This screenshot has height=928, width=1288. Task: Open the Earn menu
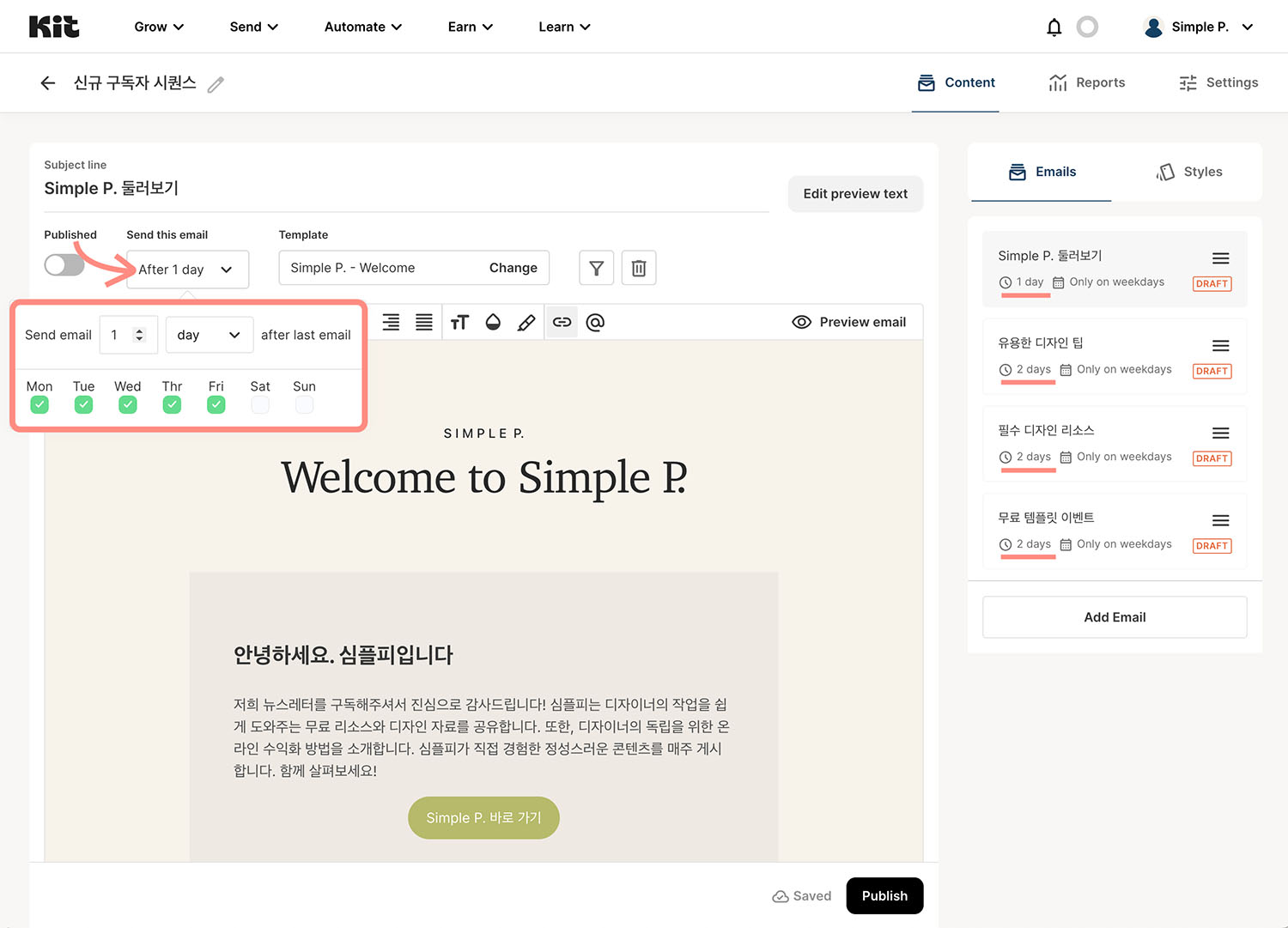pos(471,27)
